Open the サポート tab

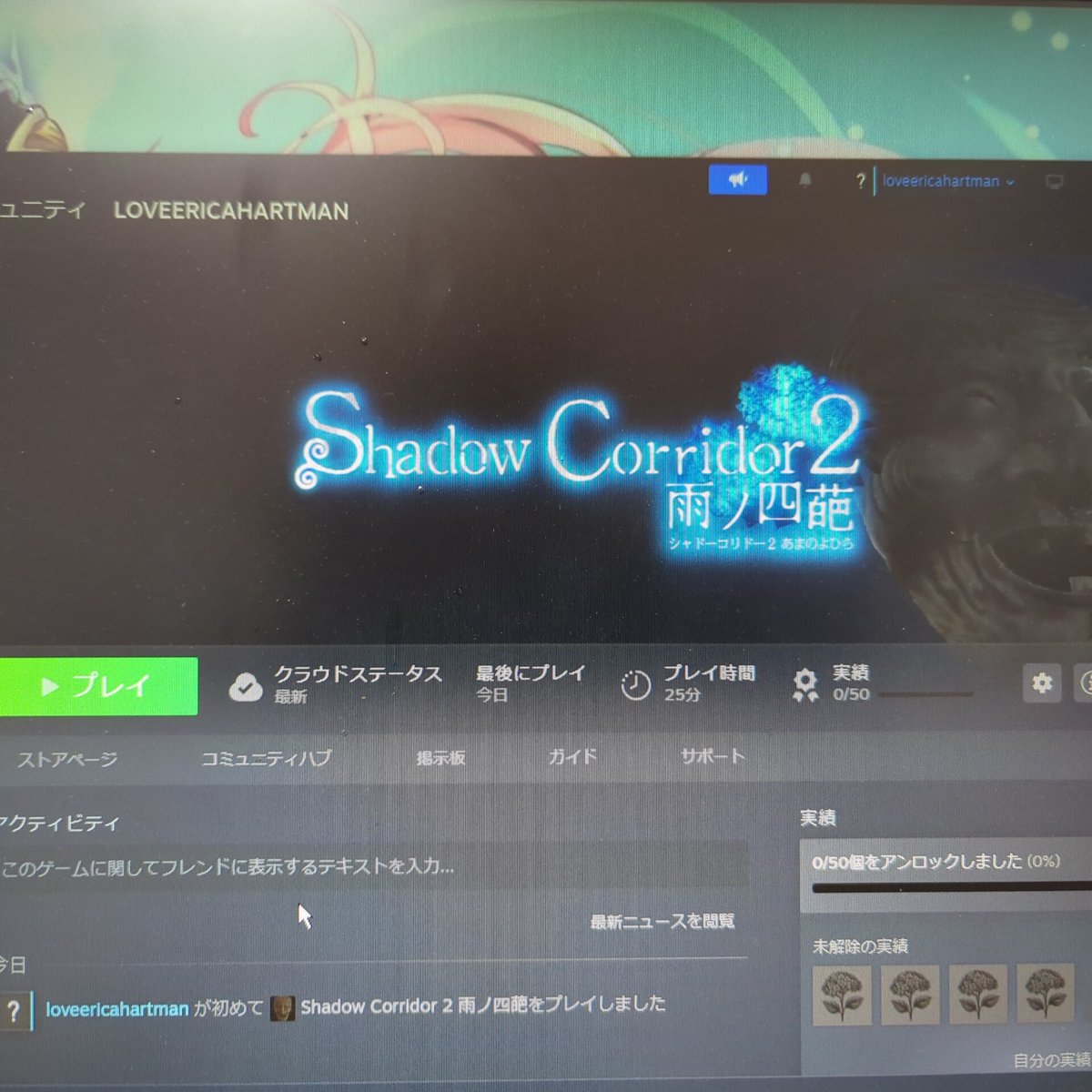713,755
